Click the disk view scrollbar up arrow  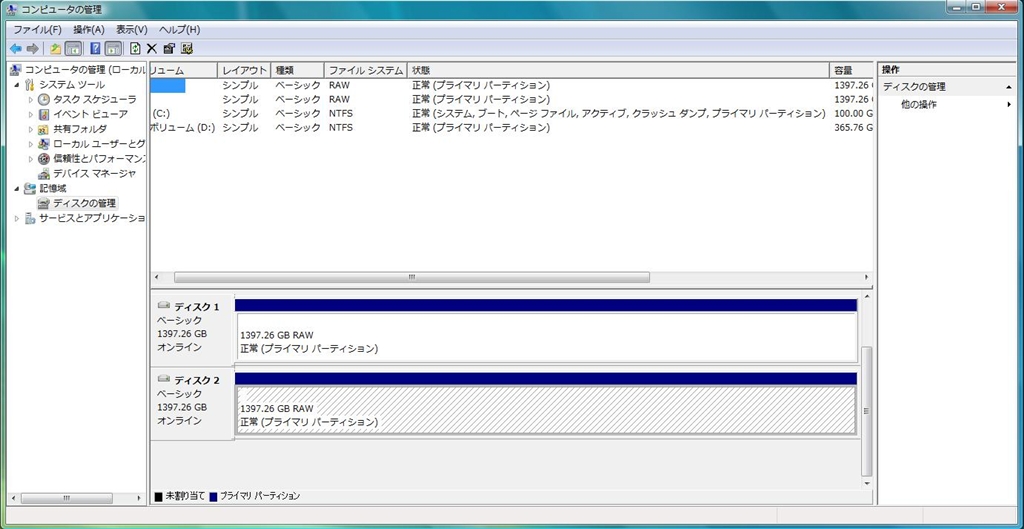point(867,297)
